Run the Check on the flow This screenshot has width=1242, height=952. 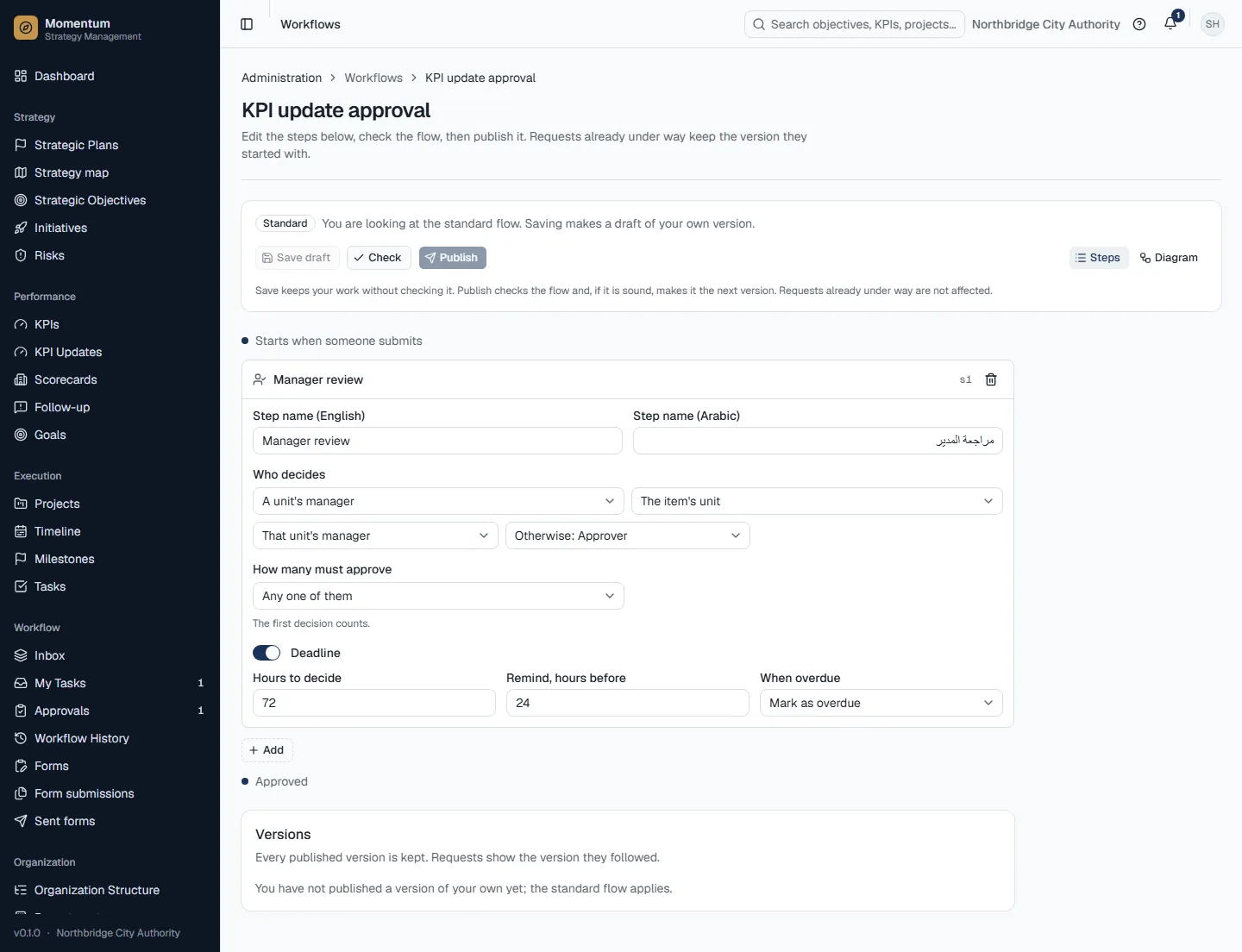click(x=379, y=258)
